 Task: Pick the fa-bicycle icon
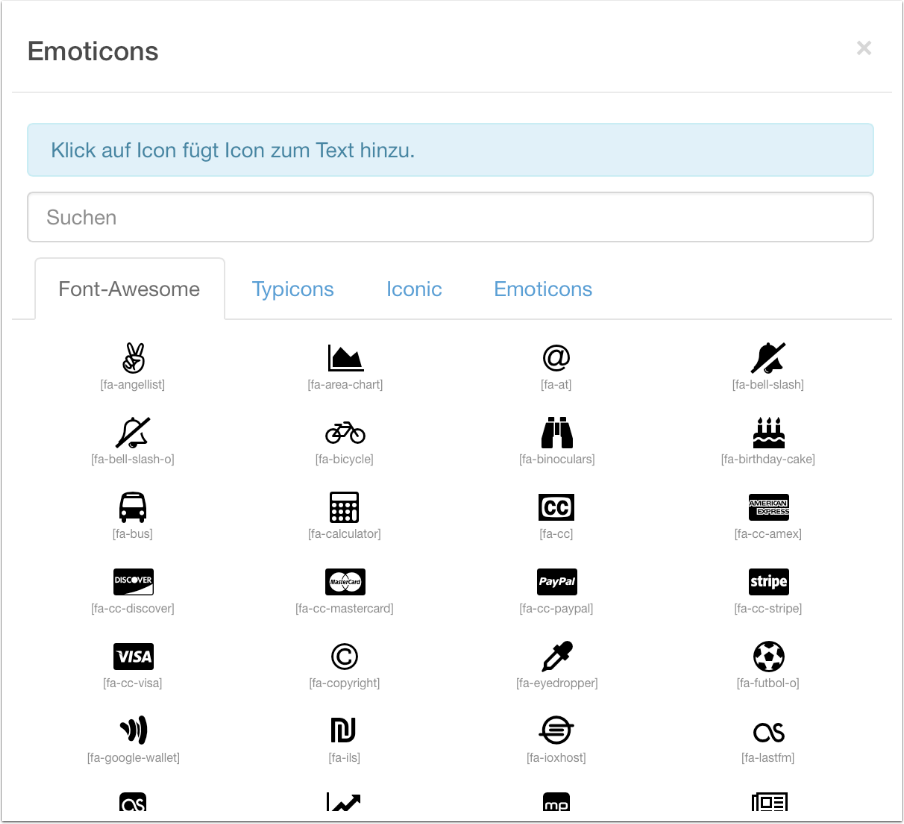(345, 433)
